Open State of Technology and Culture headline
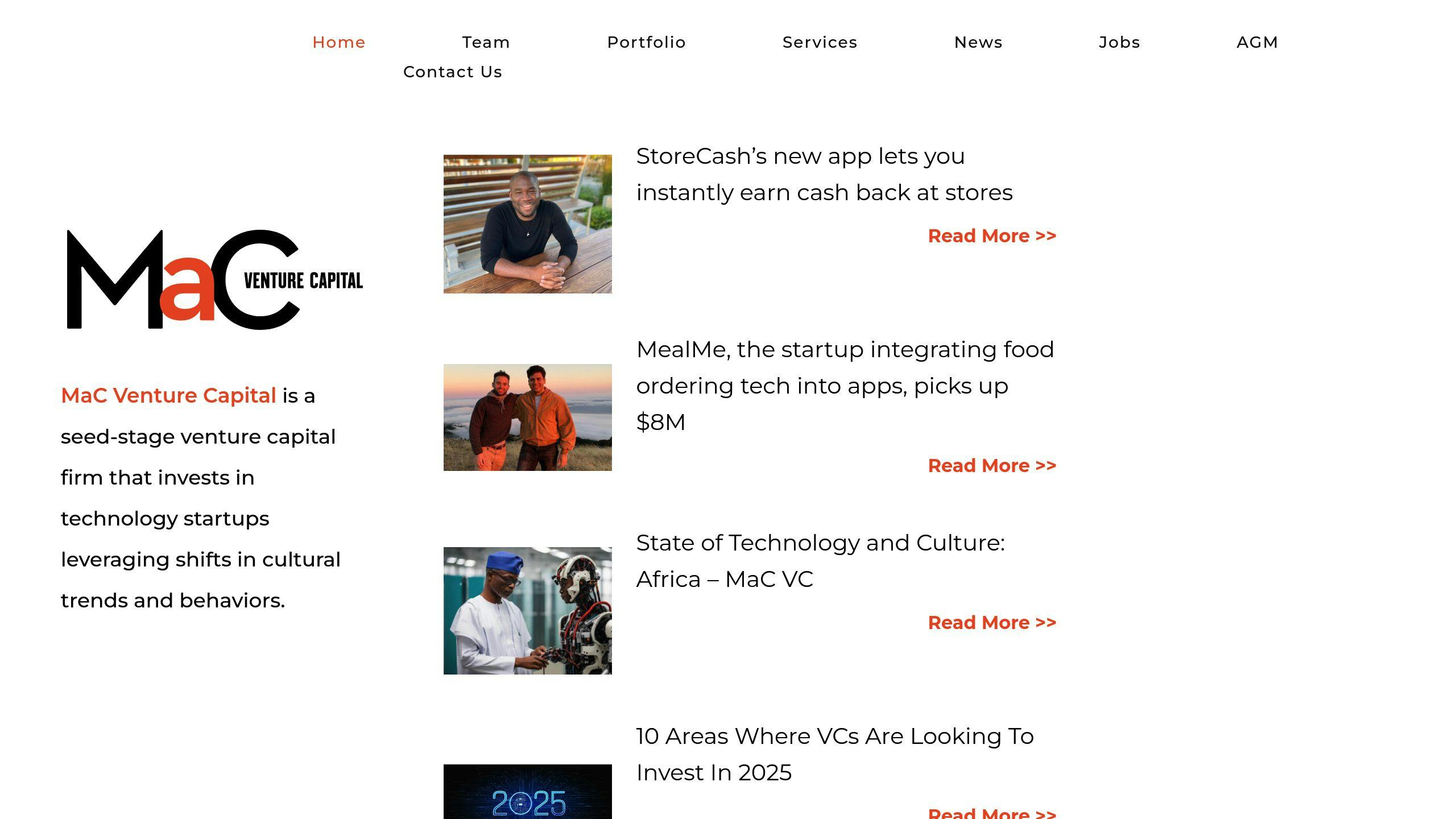1456x819 pixels. (x=820, y=561)
